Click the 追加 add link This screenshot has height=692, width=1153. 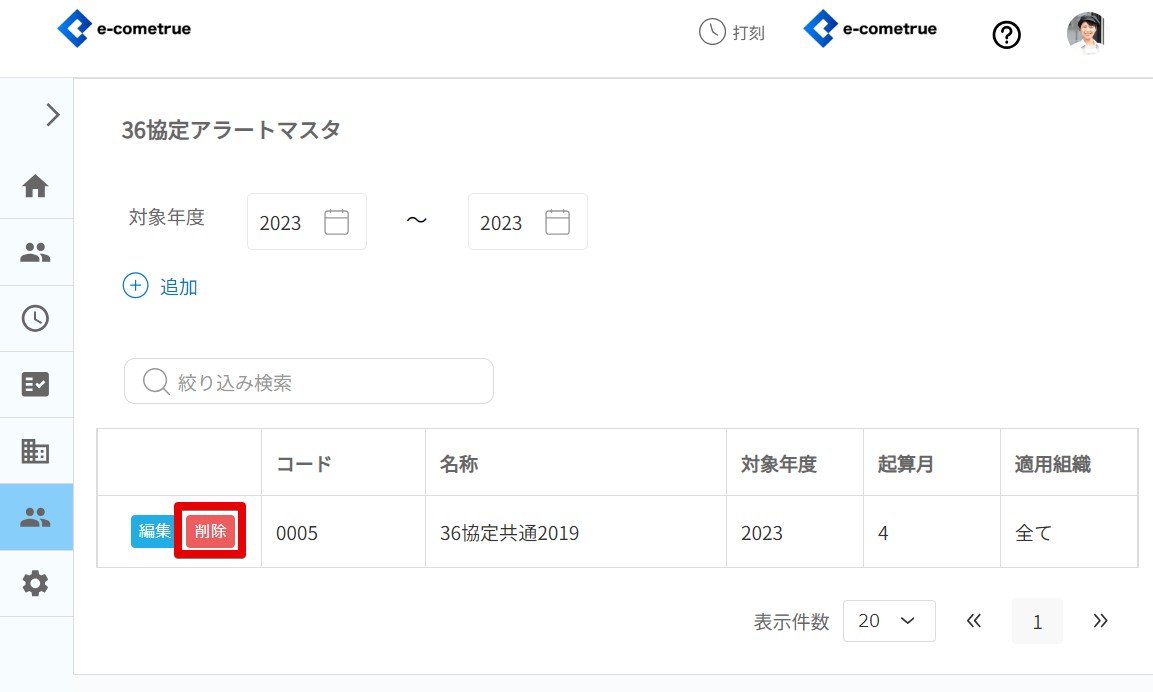click(161, 287)
